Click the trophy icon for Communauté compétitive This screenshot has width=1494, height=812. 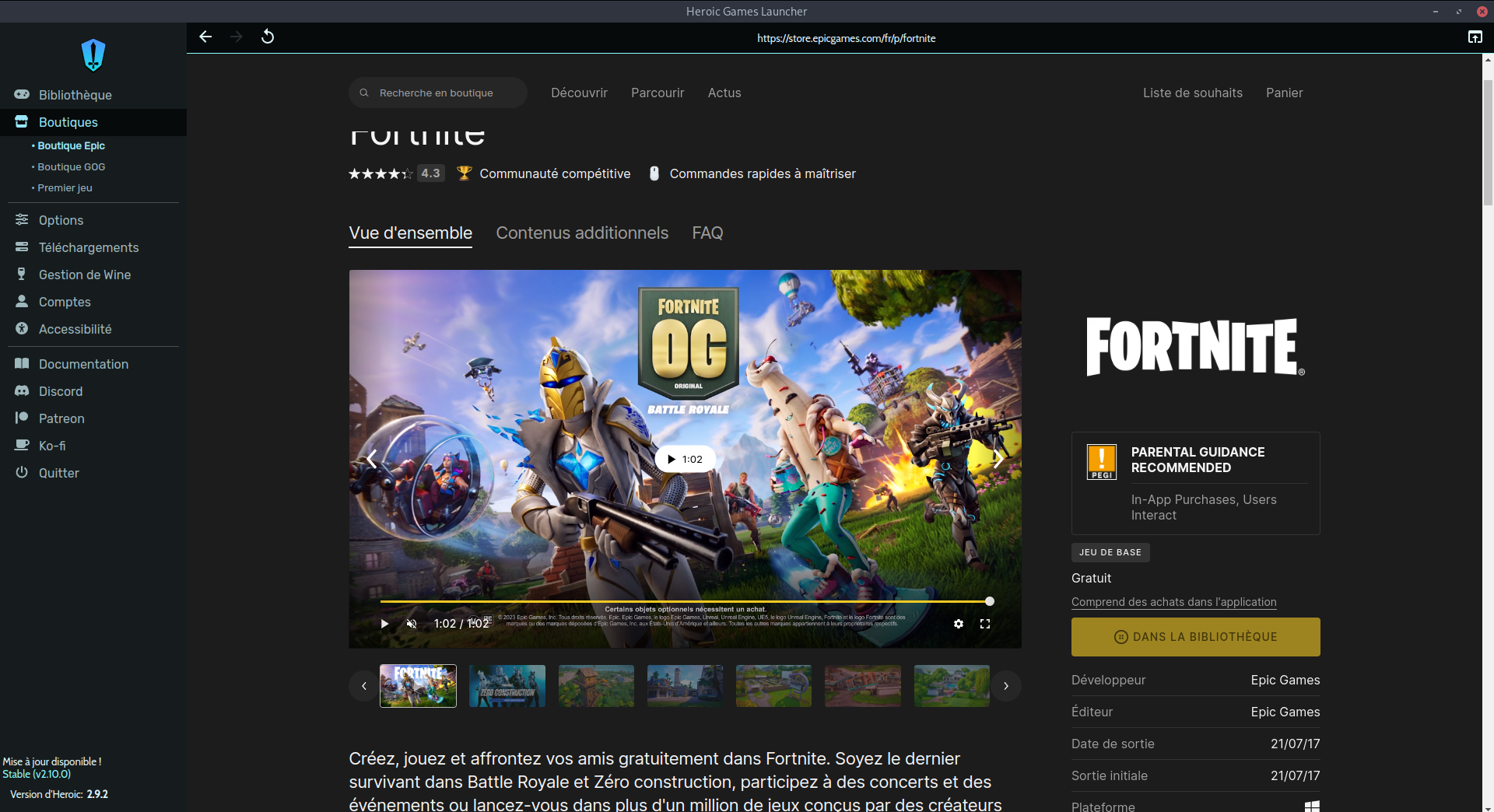465,173
